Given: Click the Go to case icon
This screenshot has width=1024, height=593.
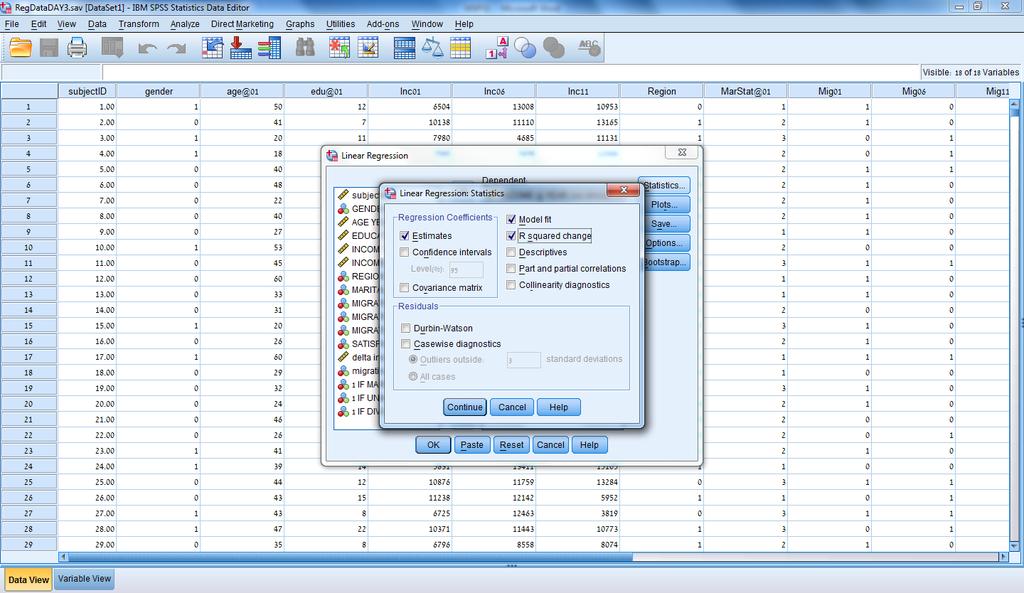Looking at the screenshot, I should [212, 48].
